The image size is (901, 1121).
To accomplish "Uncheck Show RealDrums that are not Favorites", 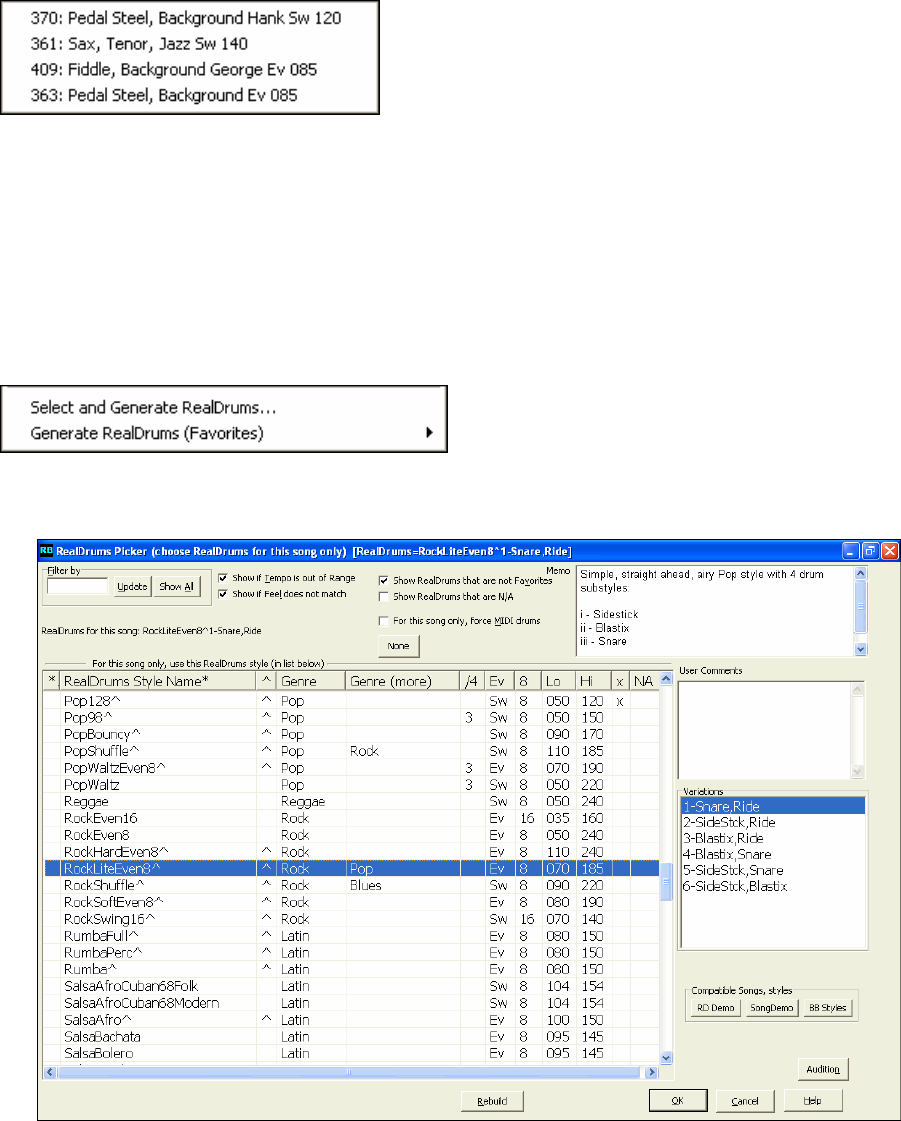I will click(384, 581).
